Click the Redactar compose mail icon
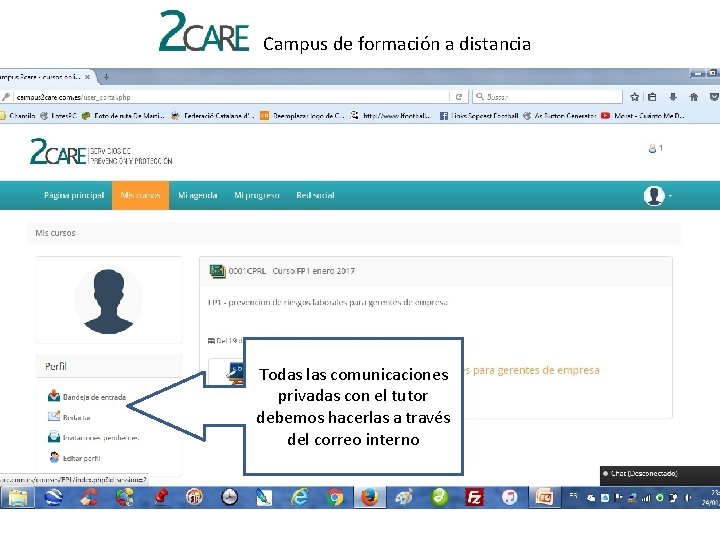Image resolution: width=720 pixels, height=540 pixels. [54, 416]
